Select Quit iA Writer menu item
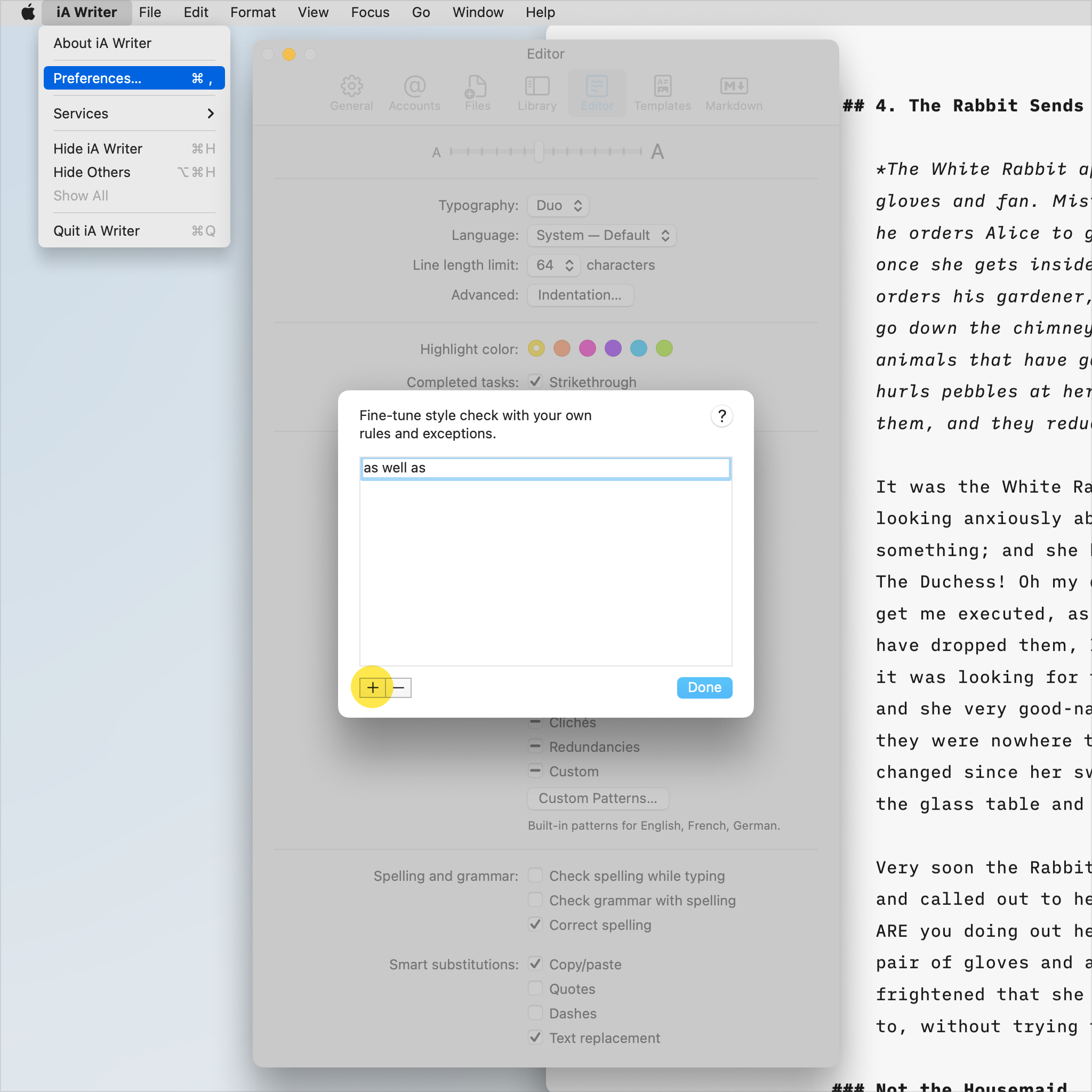The image size is (1092, 1092). pyautogui.click(x=134, y=230)
